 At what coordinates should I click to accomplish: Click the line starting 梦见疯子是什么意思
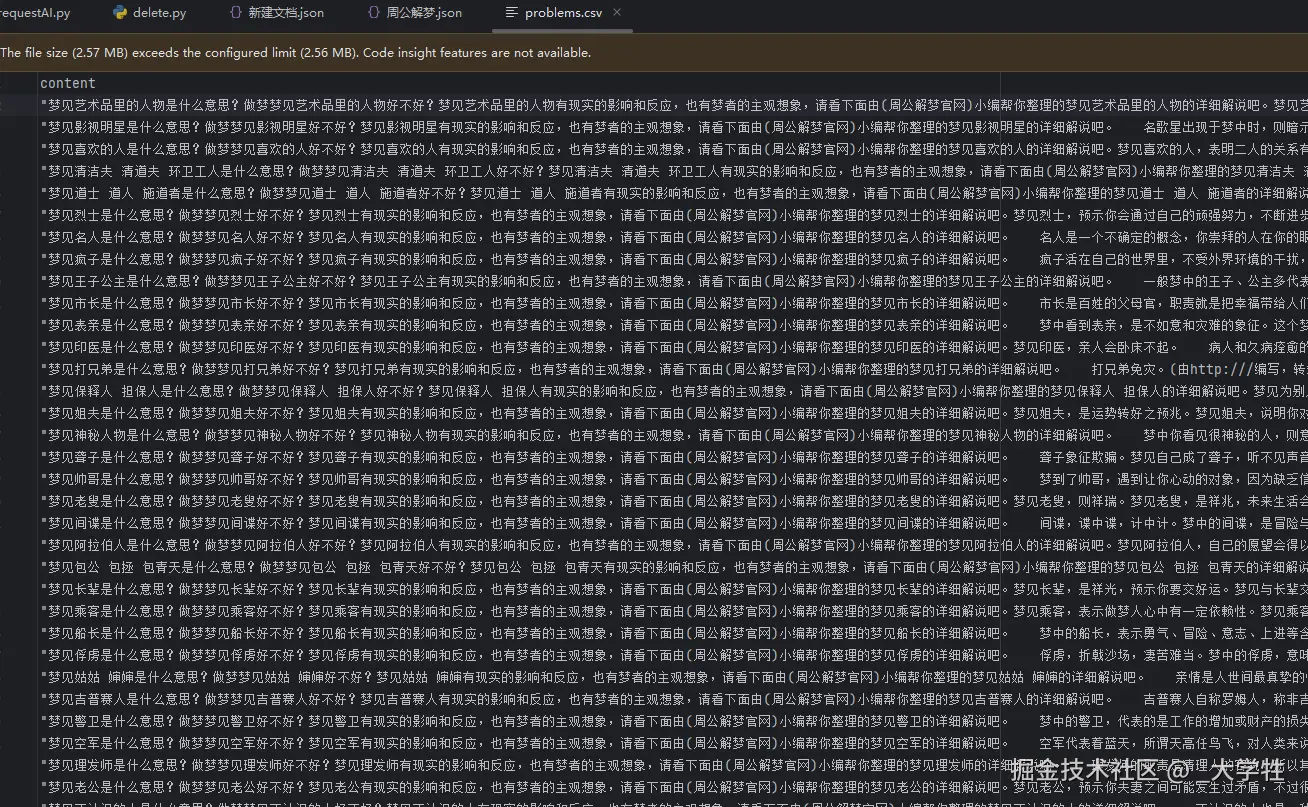[x=674, y=259]
